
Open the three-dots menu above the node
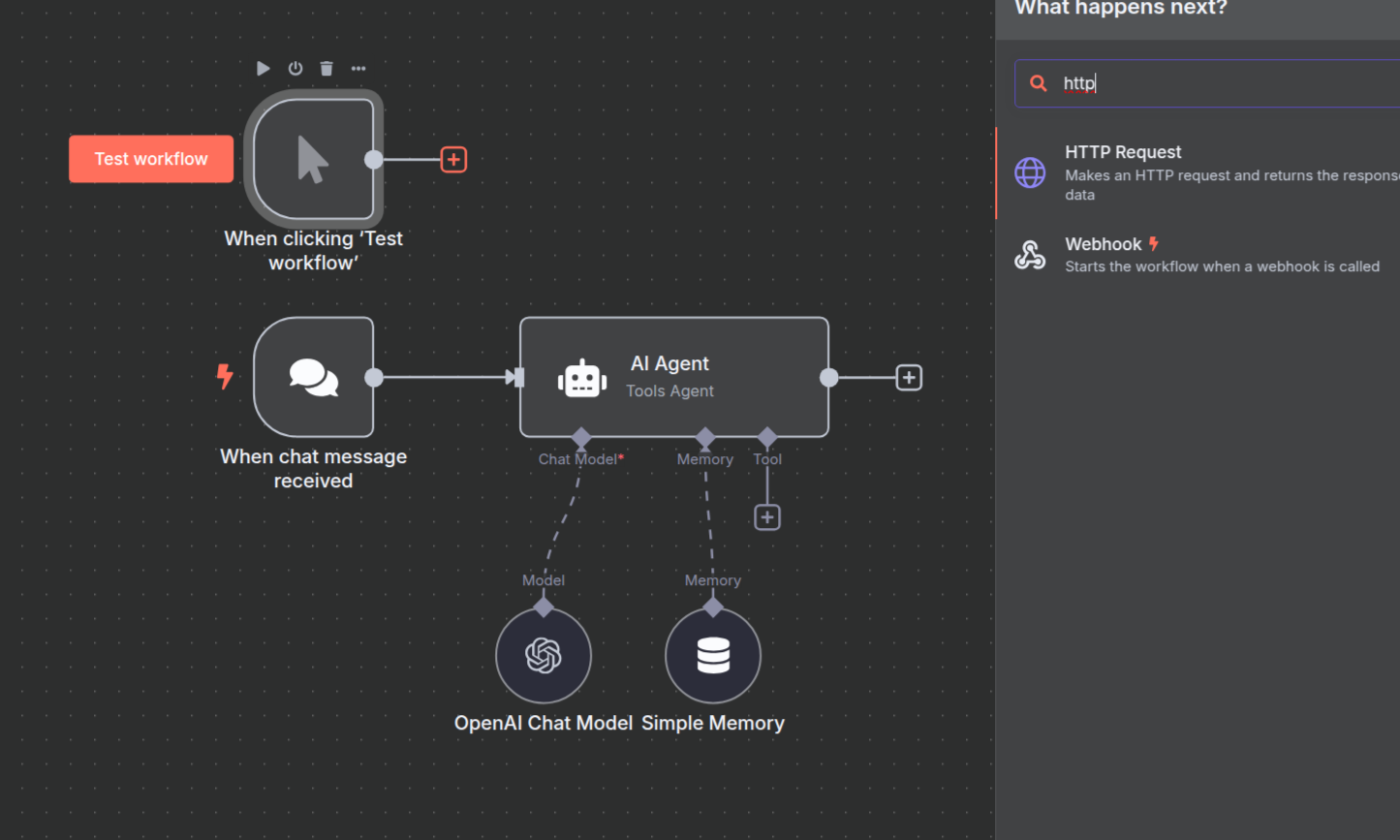click(358, 68)
